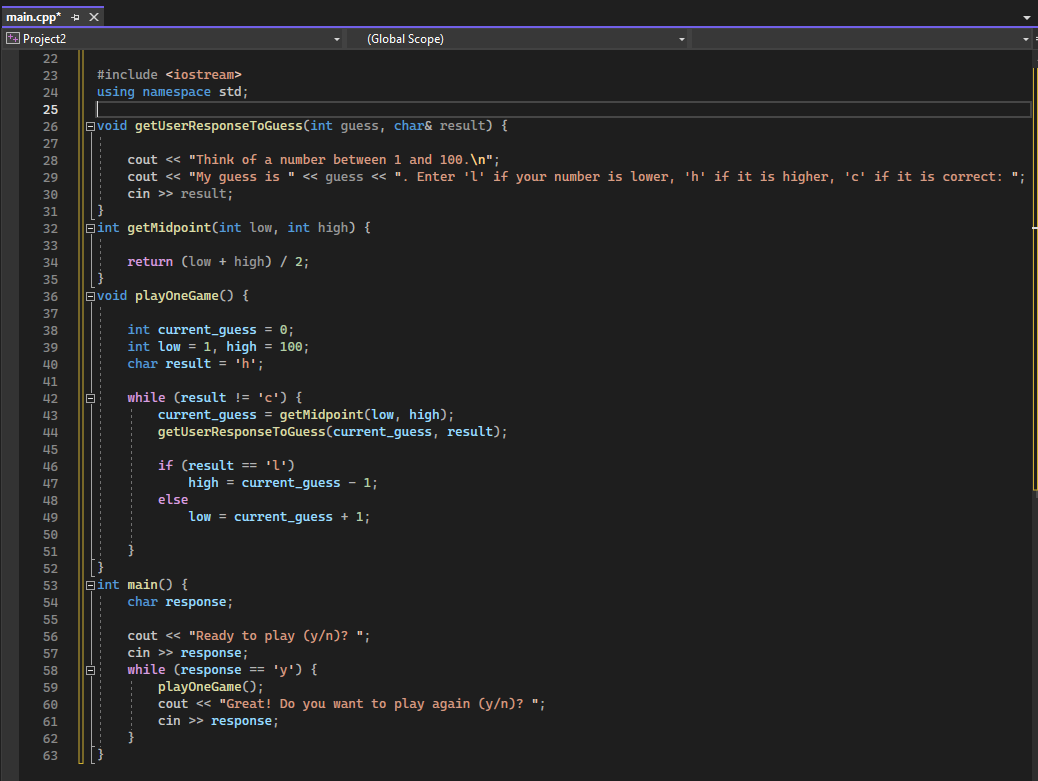Collapse the playOneGame function block
Viewport: 1038px width, 781px height.
coord(90,297)
